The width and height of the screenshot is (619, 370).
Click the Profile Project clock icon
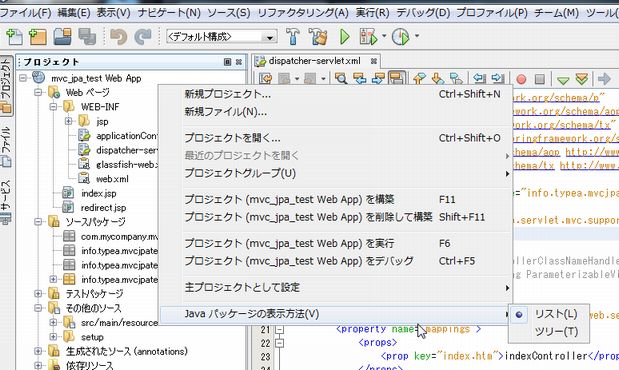[x=401, y=37]
